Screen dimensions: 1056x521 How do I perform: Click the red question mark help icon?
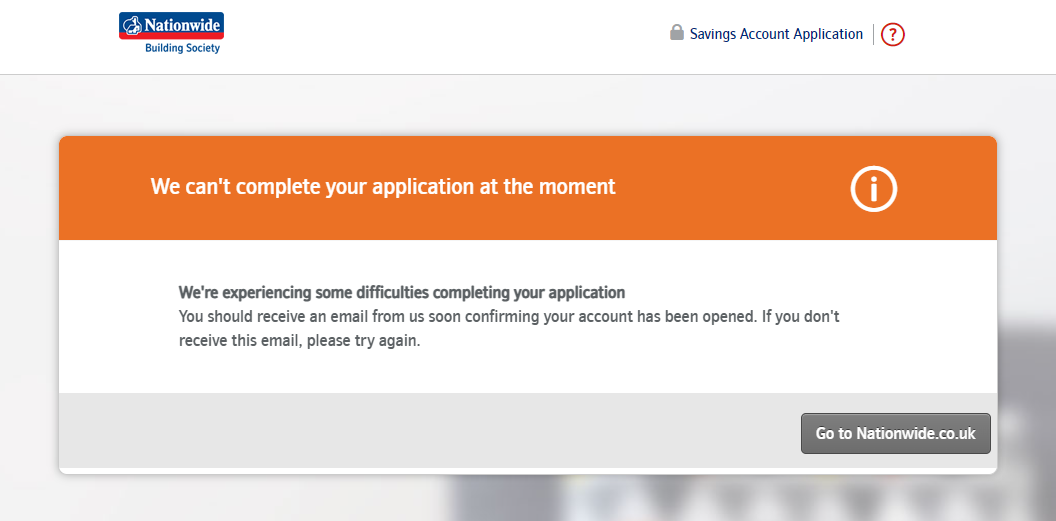click(892, 34)
